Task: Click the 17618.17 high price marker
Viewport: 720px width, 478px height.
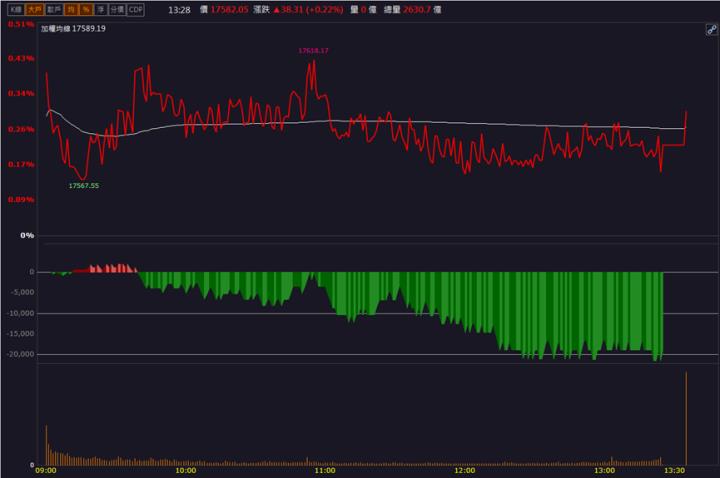Action: 313,50
